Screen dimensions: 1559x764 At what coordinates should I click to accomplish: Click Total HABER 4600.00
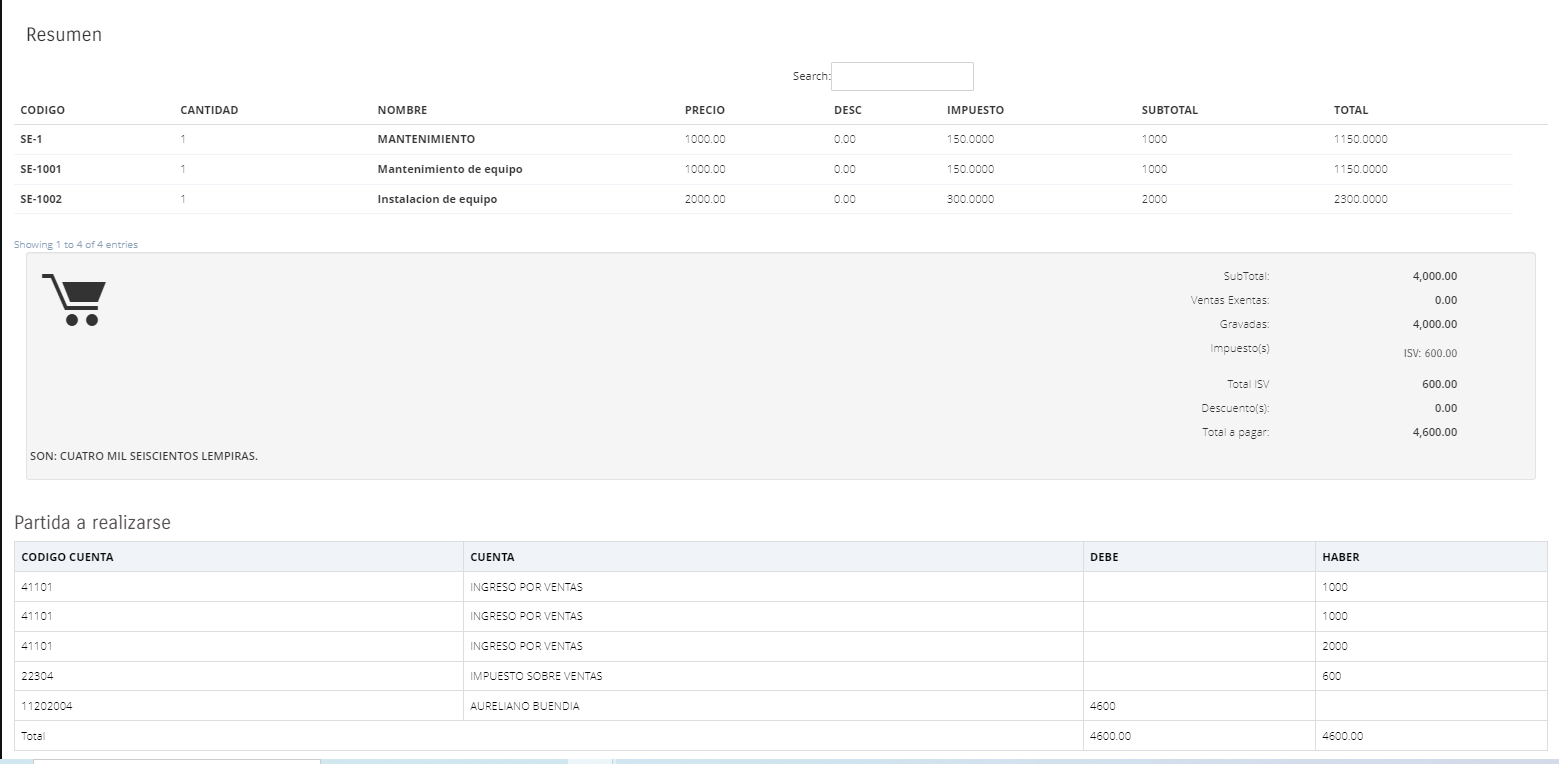[x=1342, y=736]
